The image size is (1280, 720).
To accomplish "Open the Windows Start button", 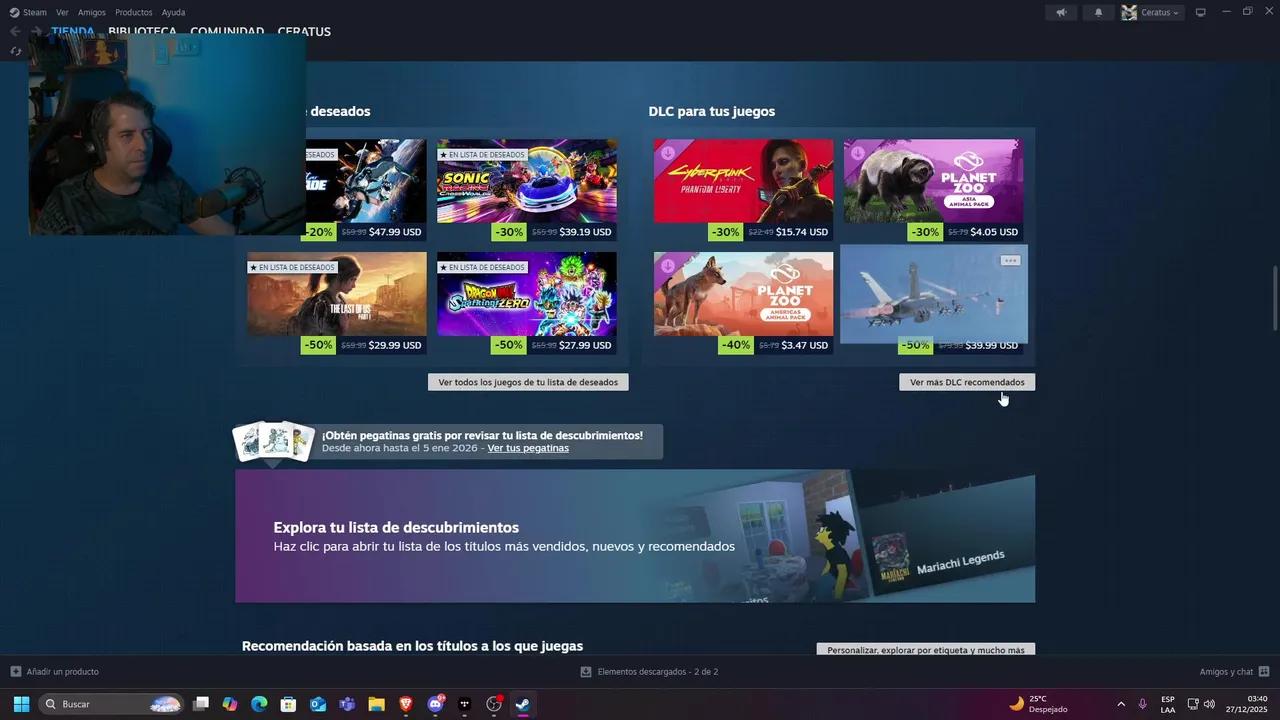I will 21,704.
